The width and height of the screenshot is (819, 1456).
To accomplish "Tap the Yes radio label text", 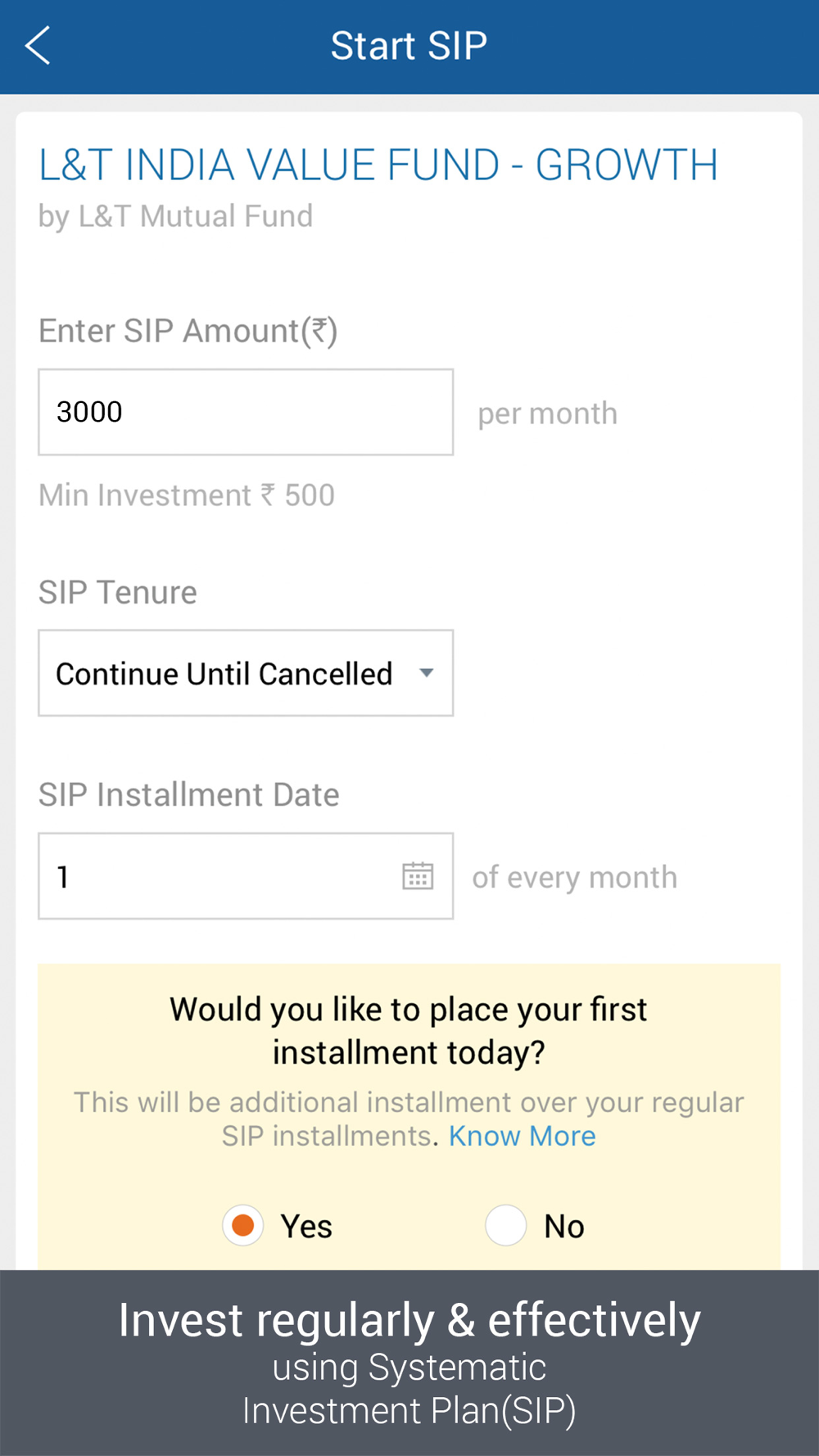I will coord(306,1227).
